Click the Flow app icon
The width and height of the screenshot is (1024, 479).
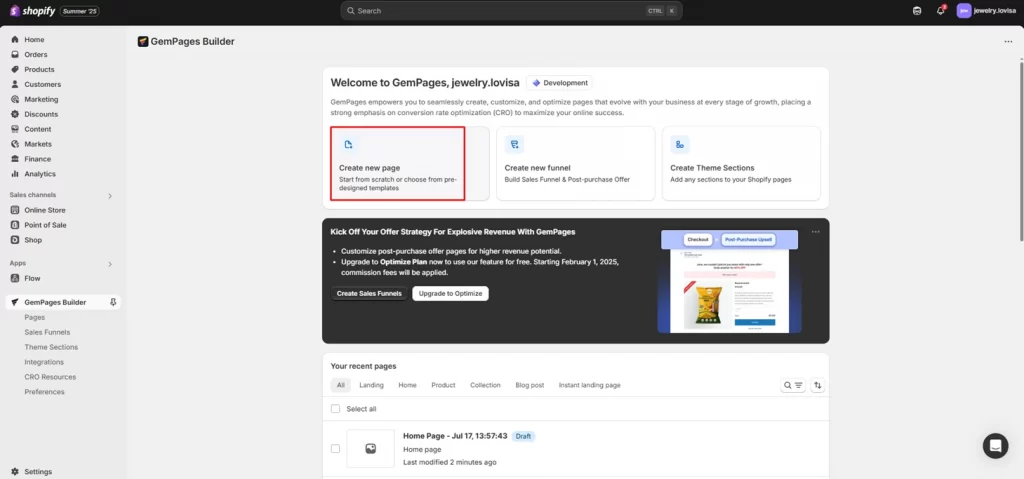point(14,278)
